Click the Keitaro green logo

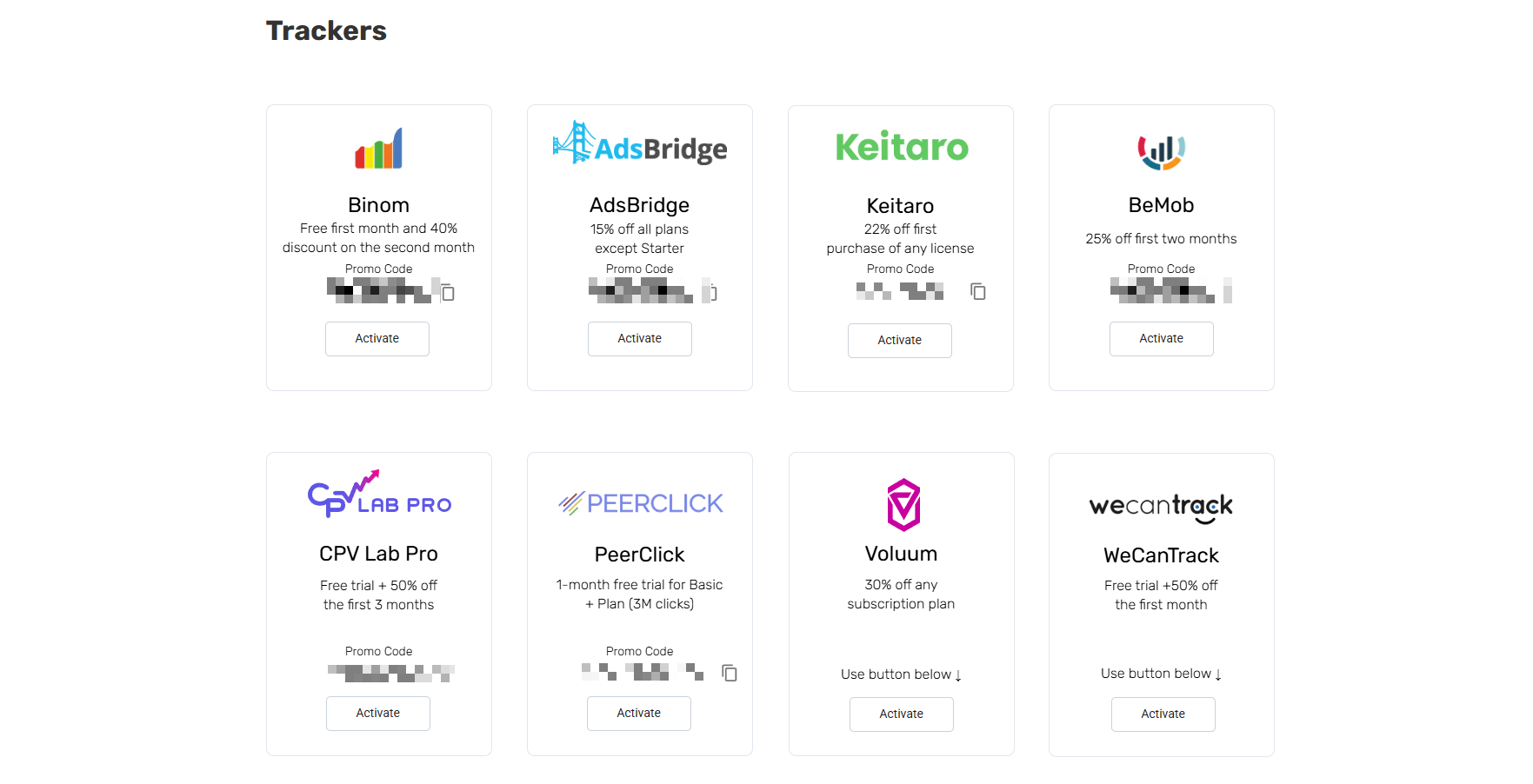(900, 148)
